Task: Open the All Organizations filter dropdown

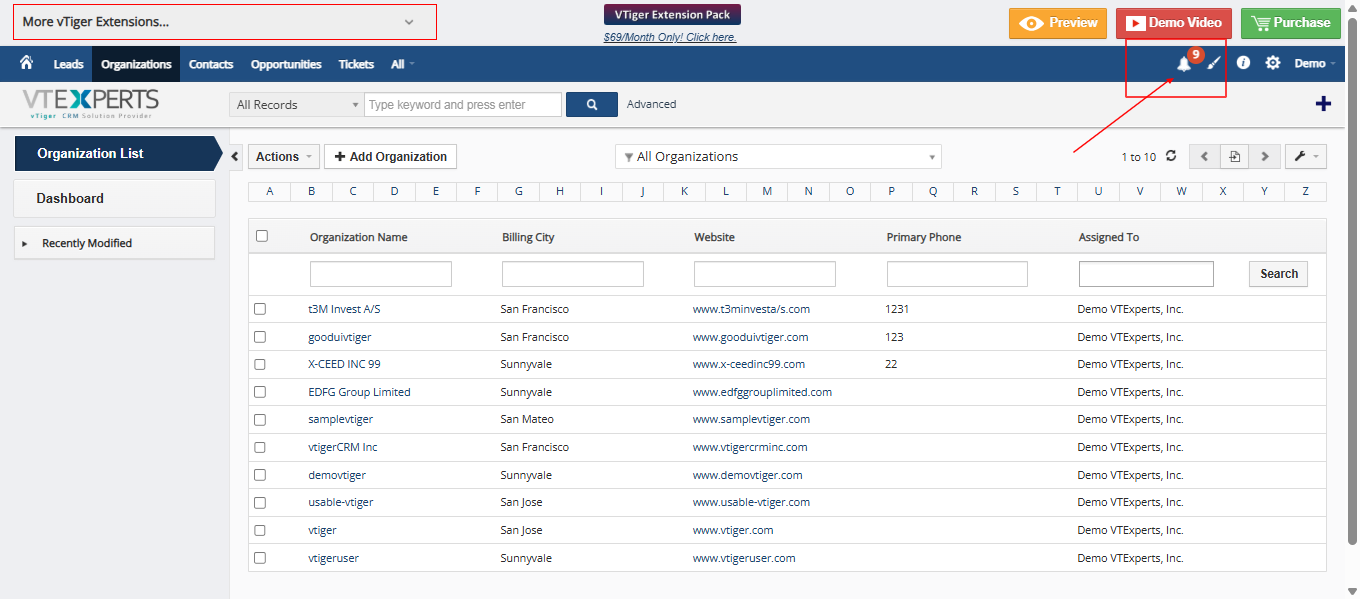Action: coord(778,157)
